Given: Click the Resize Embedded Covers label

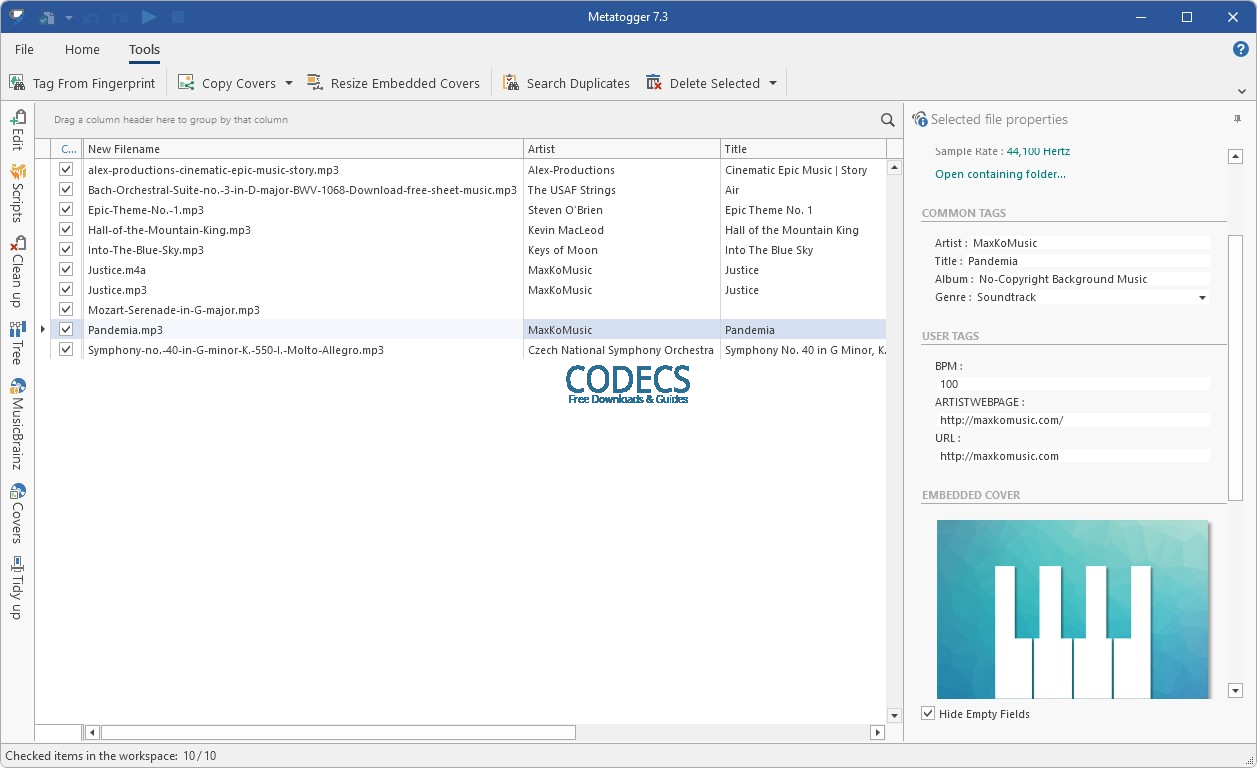Looking at the screenshot, I should click(x=405, y=83).
